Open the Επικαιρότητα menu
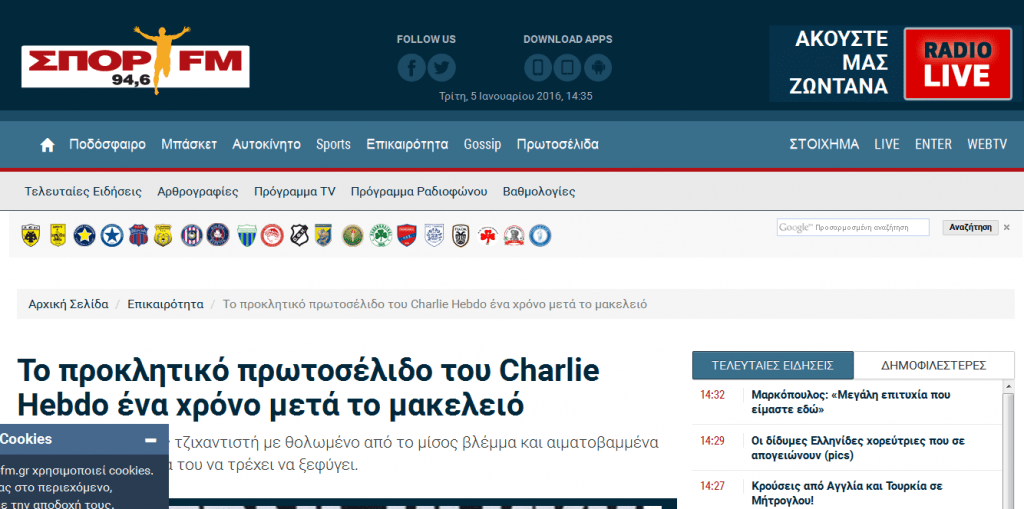The height and width of the screenshot is (509, 1024). 408,144
